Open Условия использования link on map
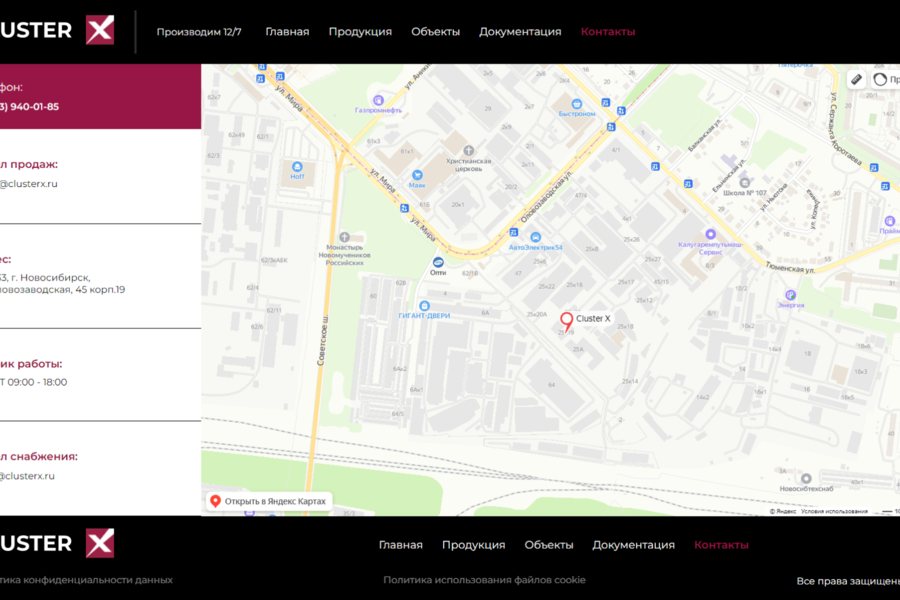This screenshot has height=600, width=900. coord(834,511)
